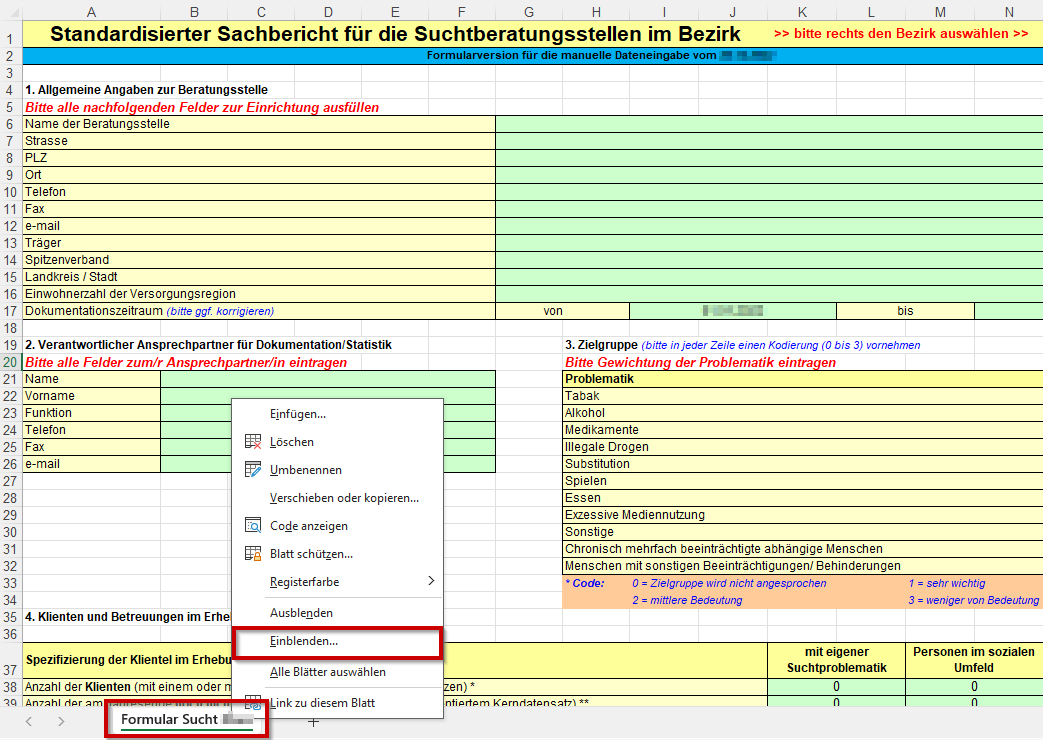Choose Verschieben oder kopieren... menu entry
The width and height of the screenshot is (1043, 740).
344,498
